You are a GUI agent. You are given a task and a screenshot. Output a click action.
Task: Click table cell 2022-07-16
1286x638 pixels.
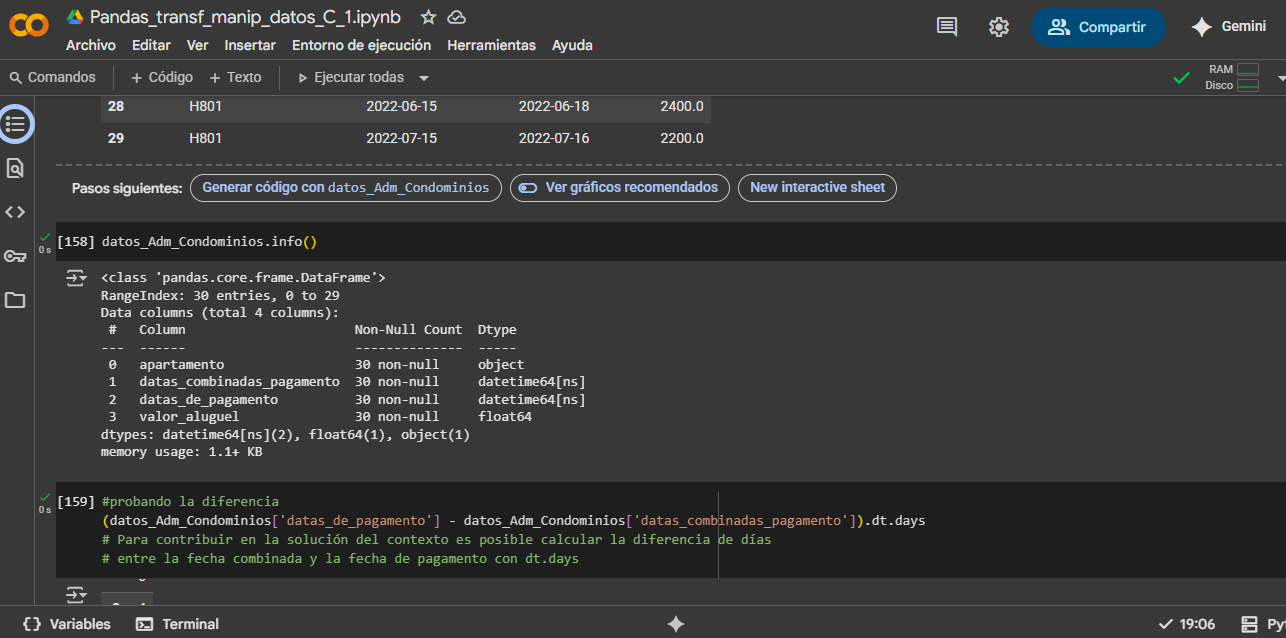pos(554,138)
